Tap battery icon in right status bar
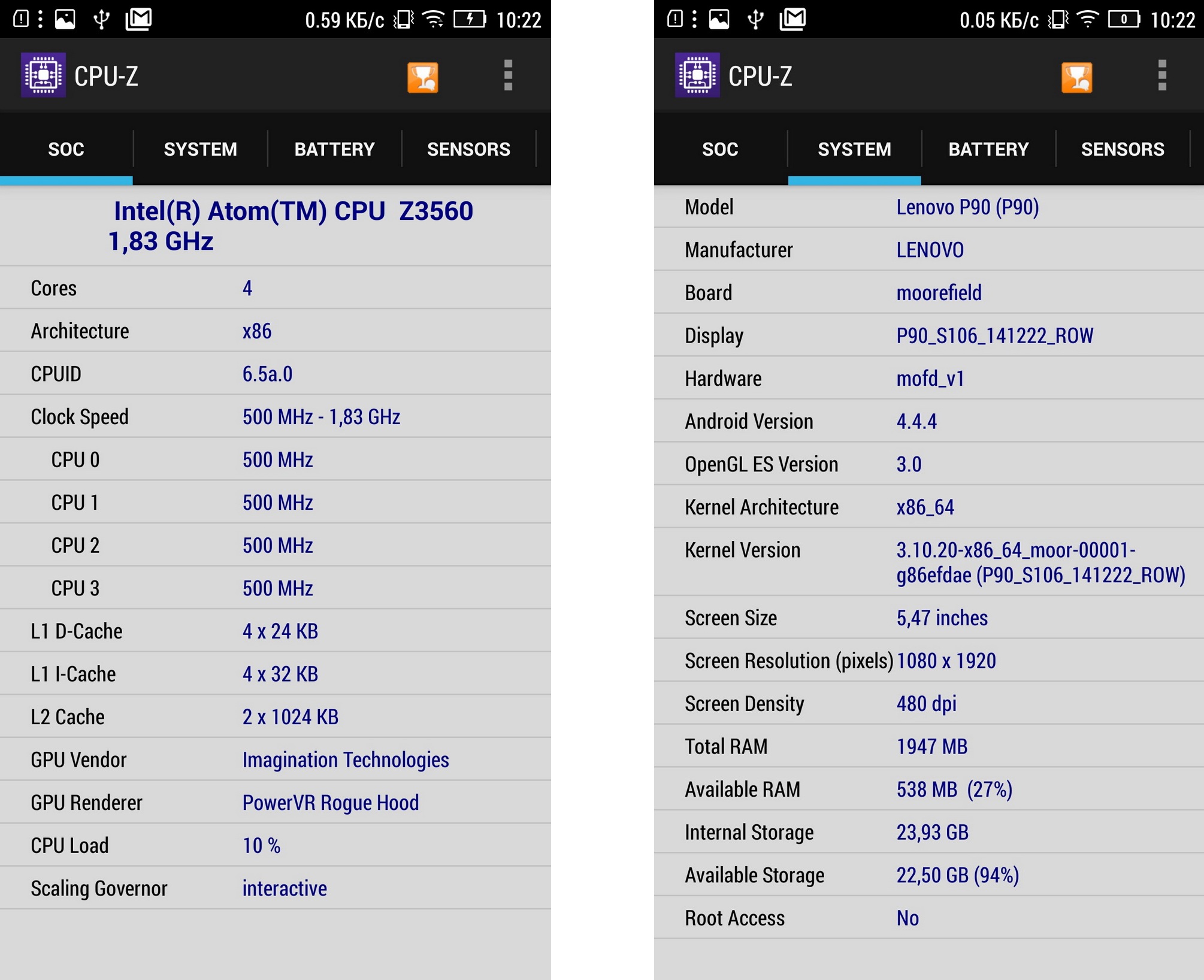The image size is (1204, 980). coord(1124,19)
